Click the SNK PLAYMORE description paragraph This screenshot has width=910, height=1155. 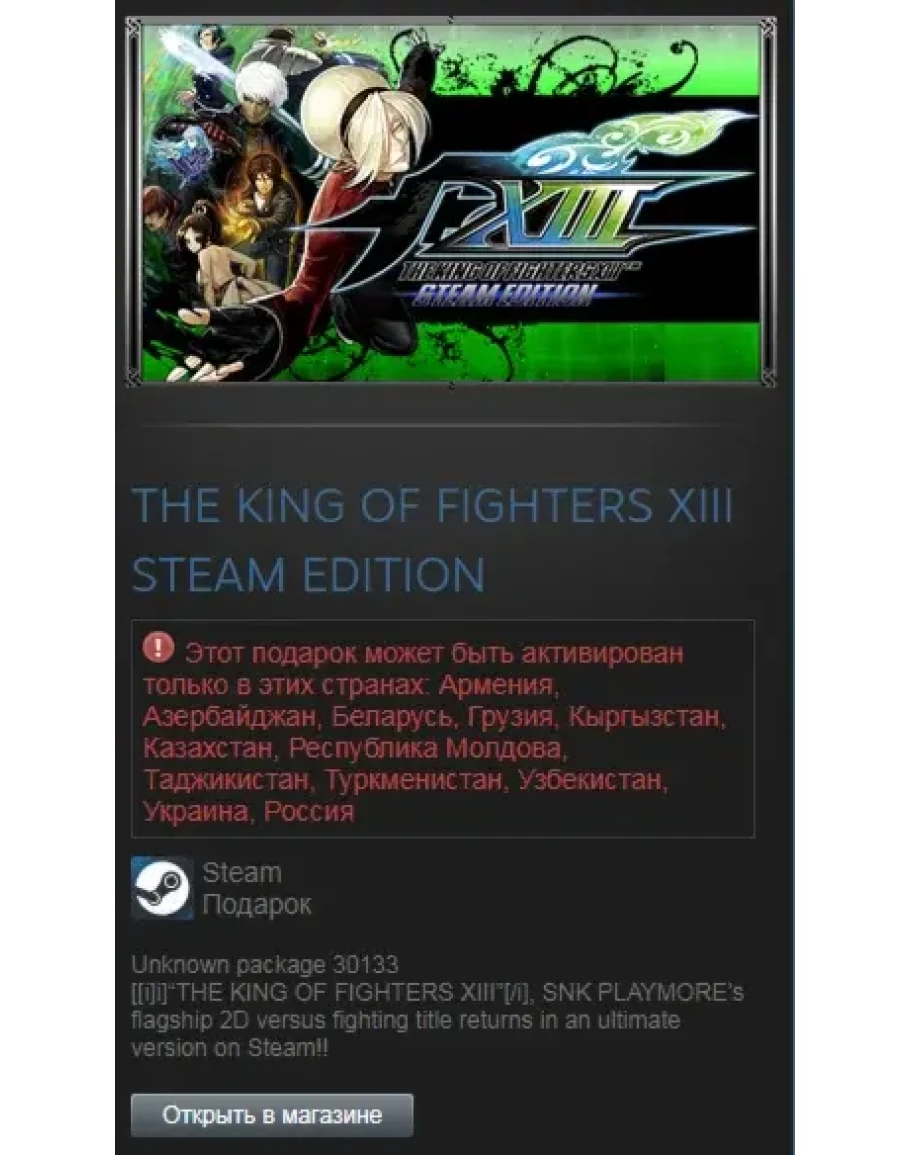[438, 1019]
